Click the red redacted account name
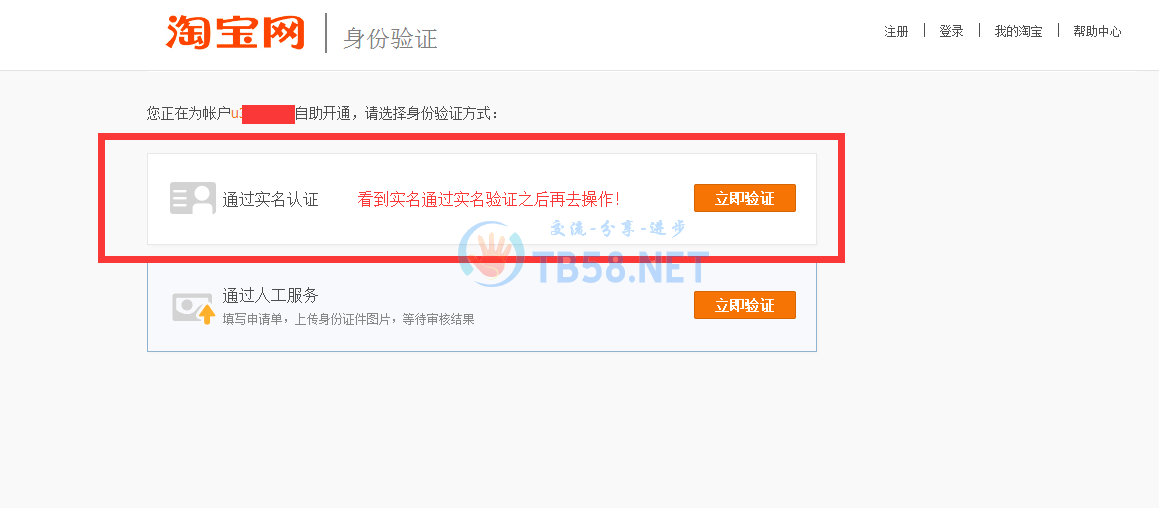1159x508 pixels. [x=268, y=114]
